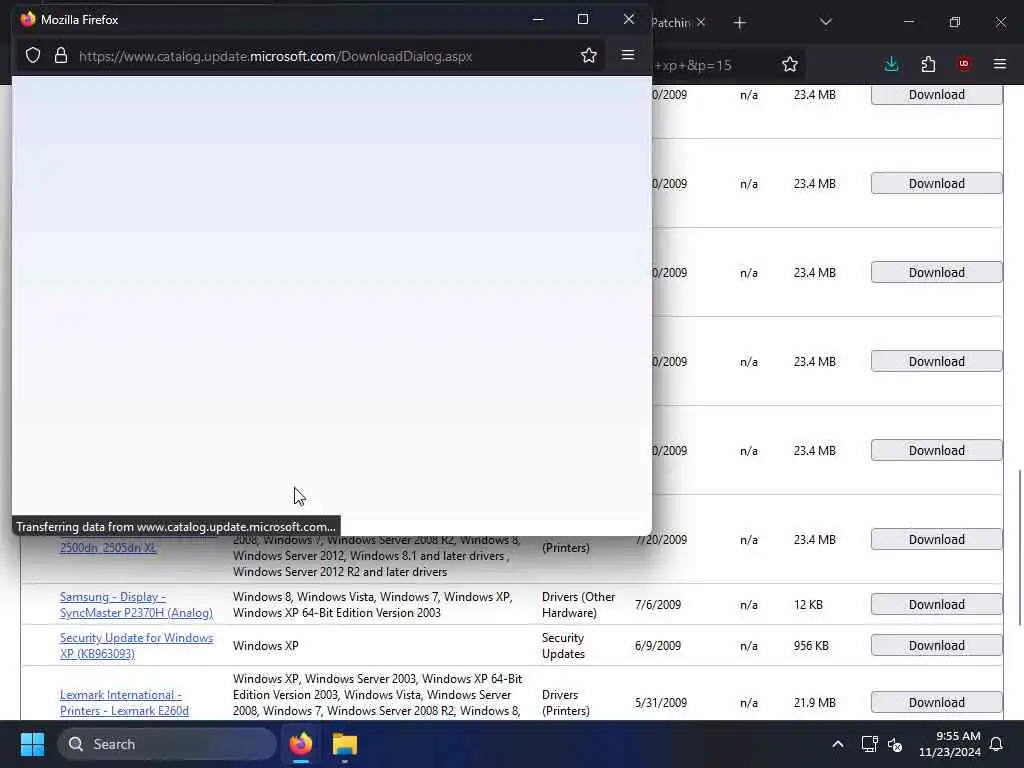Click the padlock site info icon
Viewport: 1024px width, 768px height.
click(61, 56)
